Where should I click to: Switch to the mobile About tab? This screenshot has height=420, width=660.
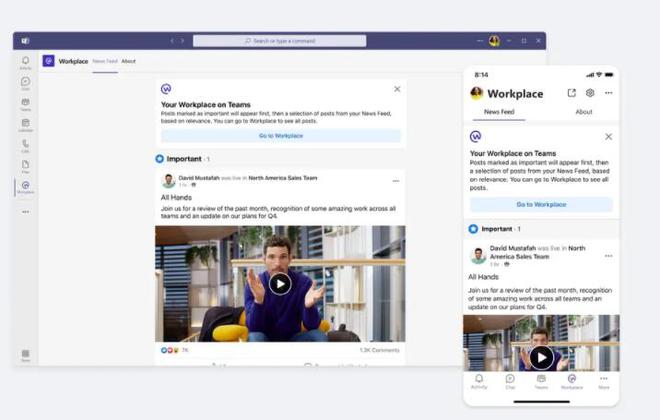click(584, 112)
